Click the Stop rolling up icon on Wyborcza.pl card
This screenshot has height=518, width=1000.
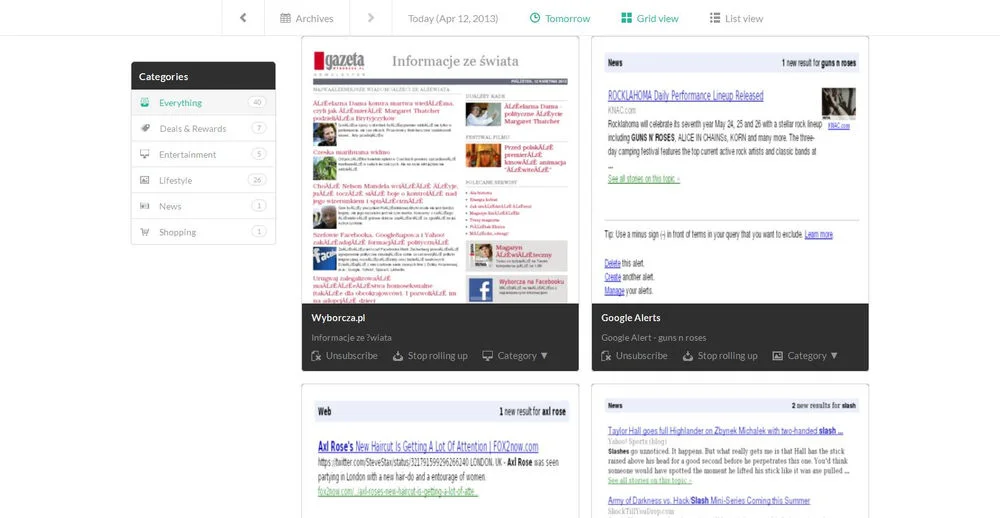[x=398, y=356]
